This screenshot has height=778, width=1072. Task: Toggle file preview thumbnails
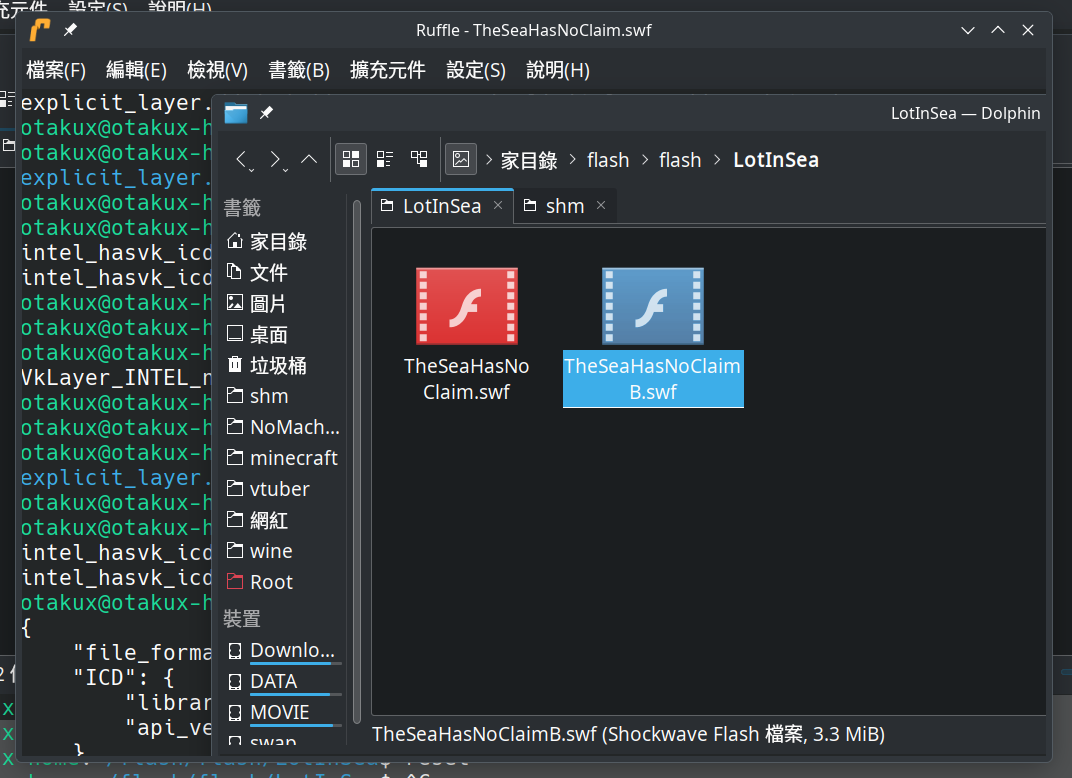[461, 158]
